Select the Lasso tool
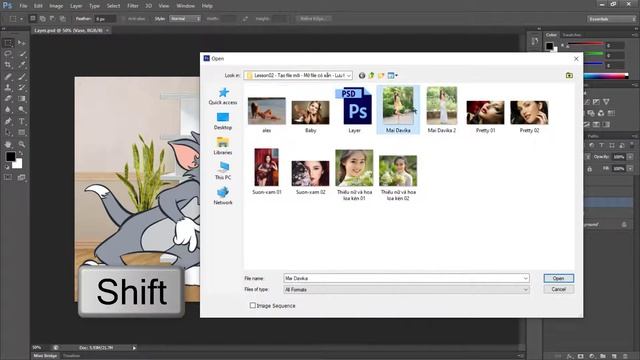640x360 pixels. click(8, 54)
